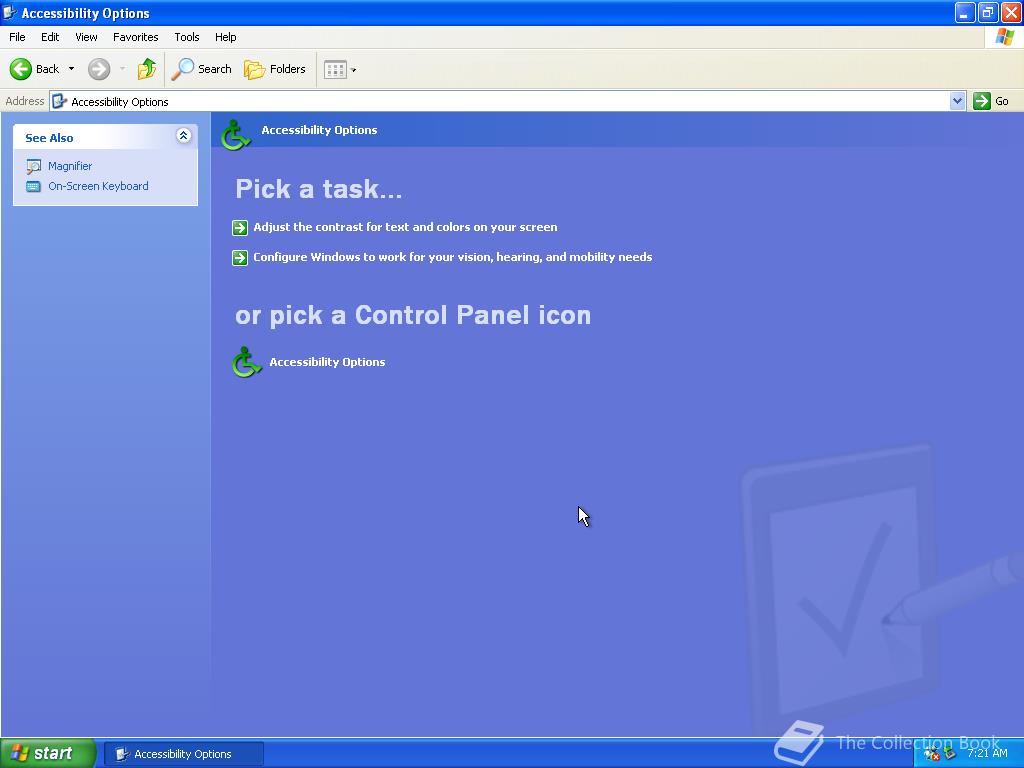Open the Back history dropdown arrow
1024x768 pixels.
coord(71,69)
